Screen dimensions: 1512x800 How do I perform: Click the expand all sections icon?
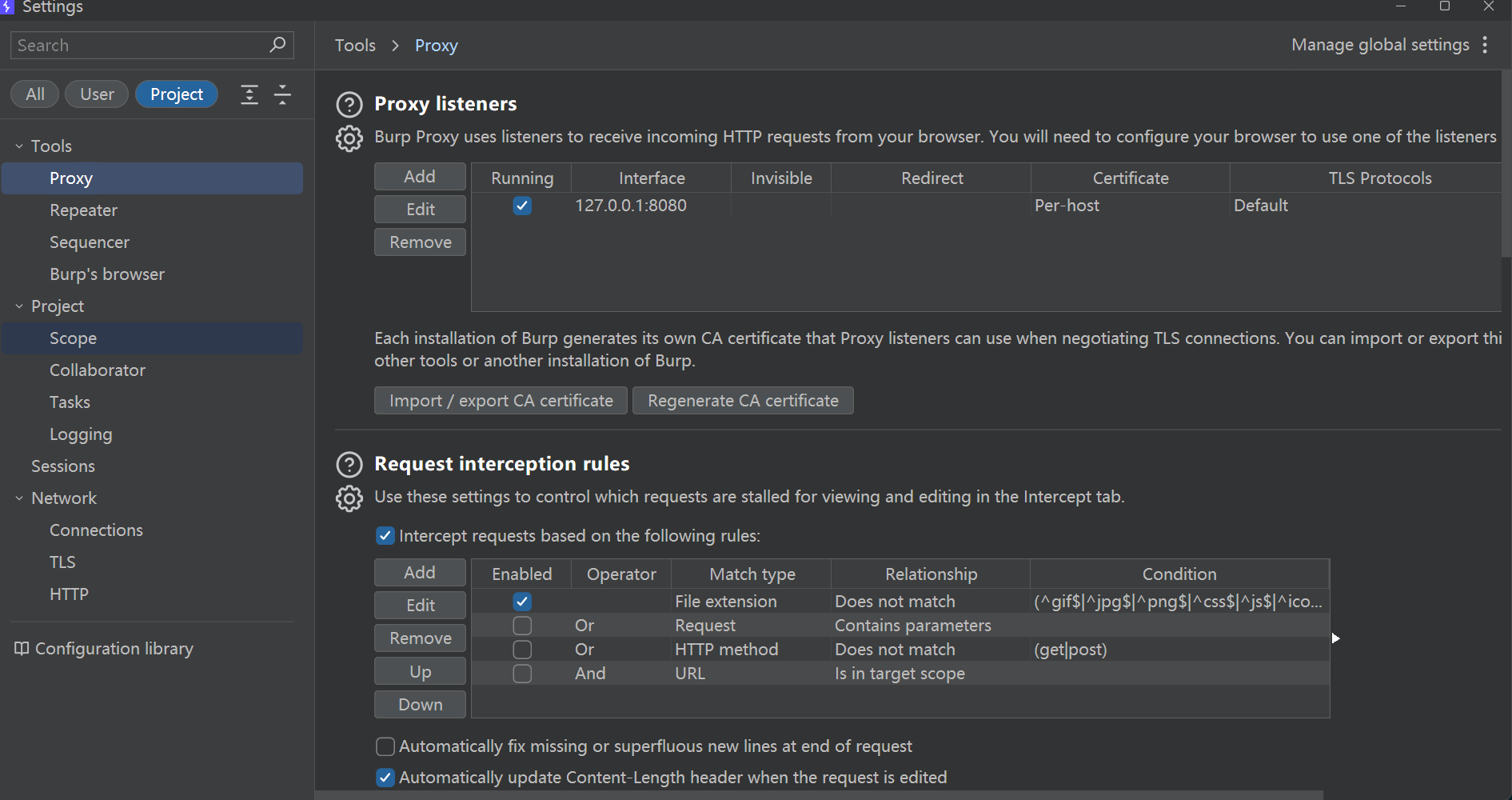[249, 95]
